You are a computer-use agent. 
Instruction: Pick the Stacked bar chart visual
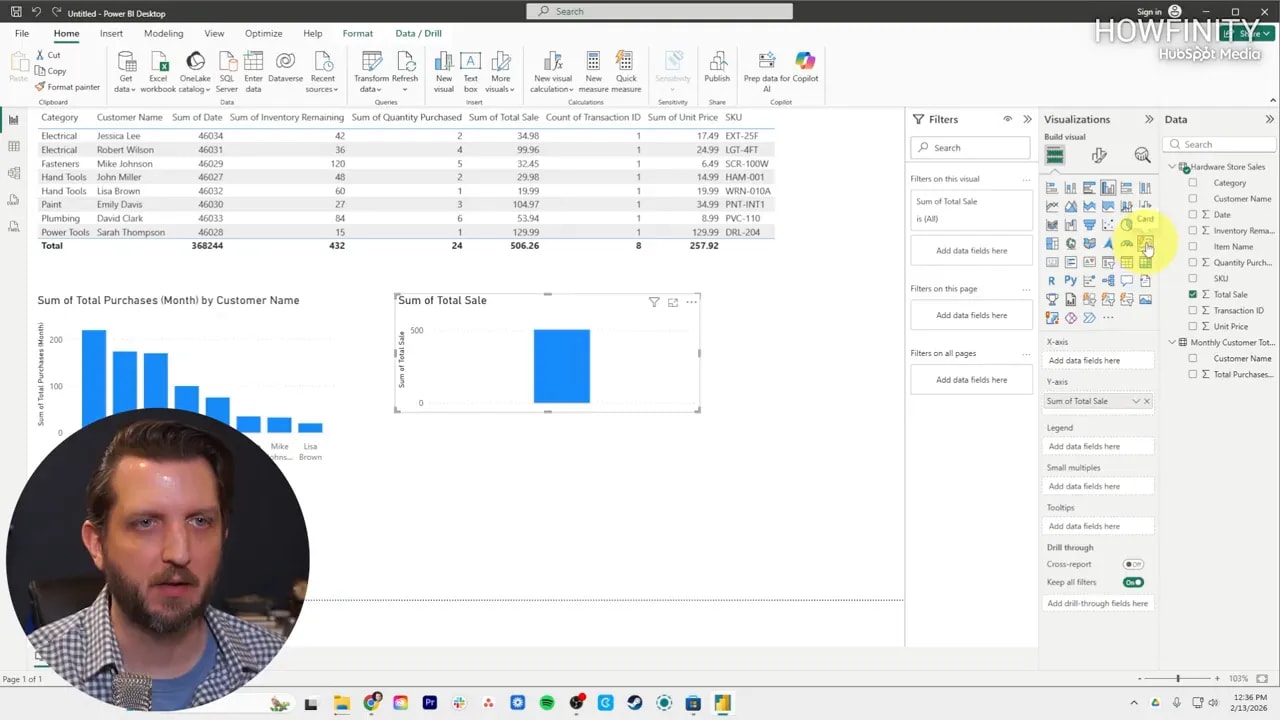click(1052, 188)
